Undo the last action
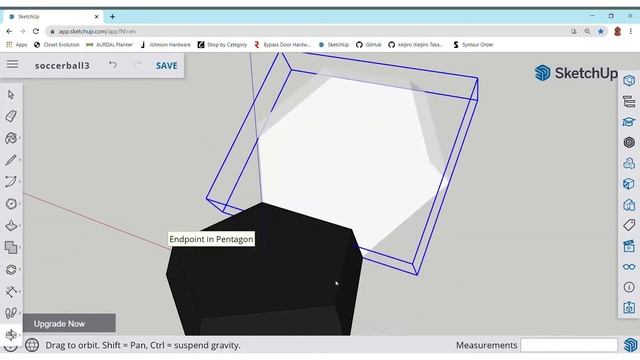Image resolution: width=640 pixels, height=360 pixels. [113, 65]
